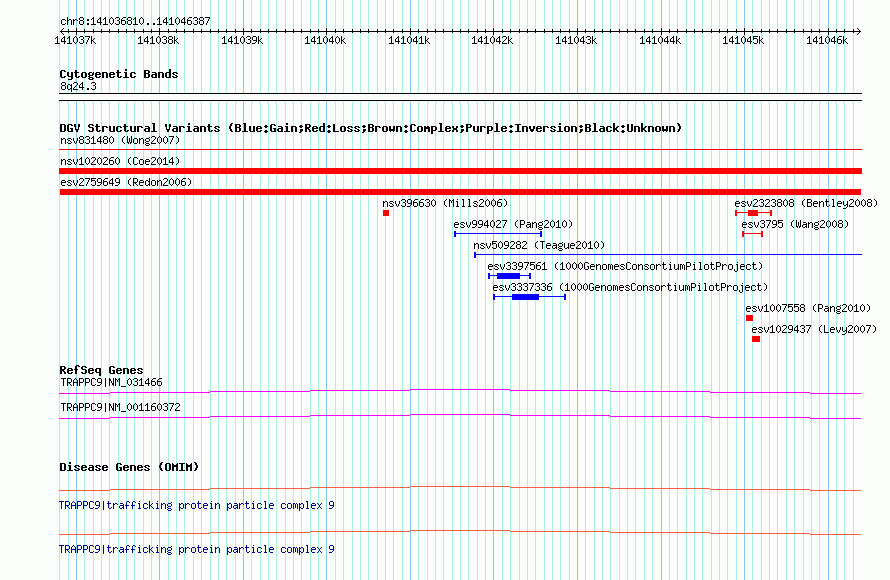890x580 pixels.
Task: Select the esv3795 red loss bar
Action: (753, 234)
